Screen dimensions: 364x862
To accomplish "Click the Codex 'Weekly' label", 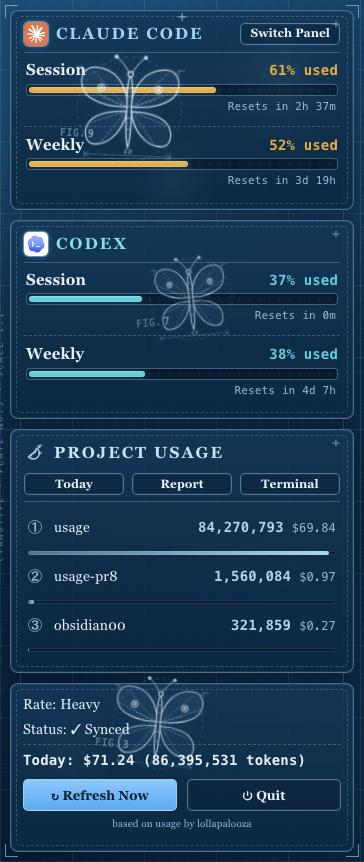I will (55, 353).
